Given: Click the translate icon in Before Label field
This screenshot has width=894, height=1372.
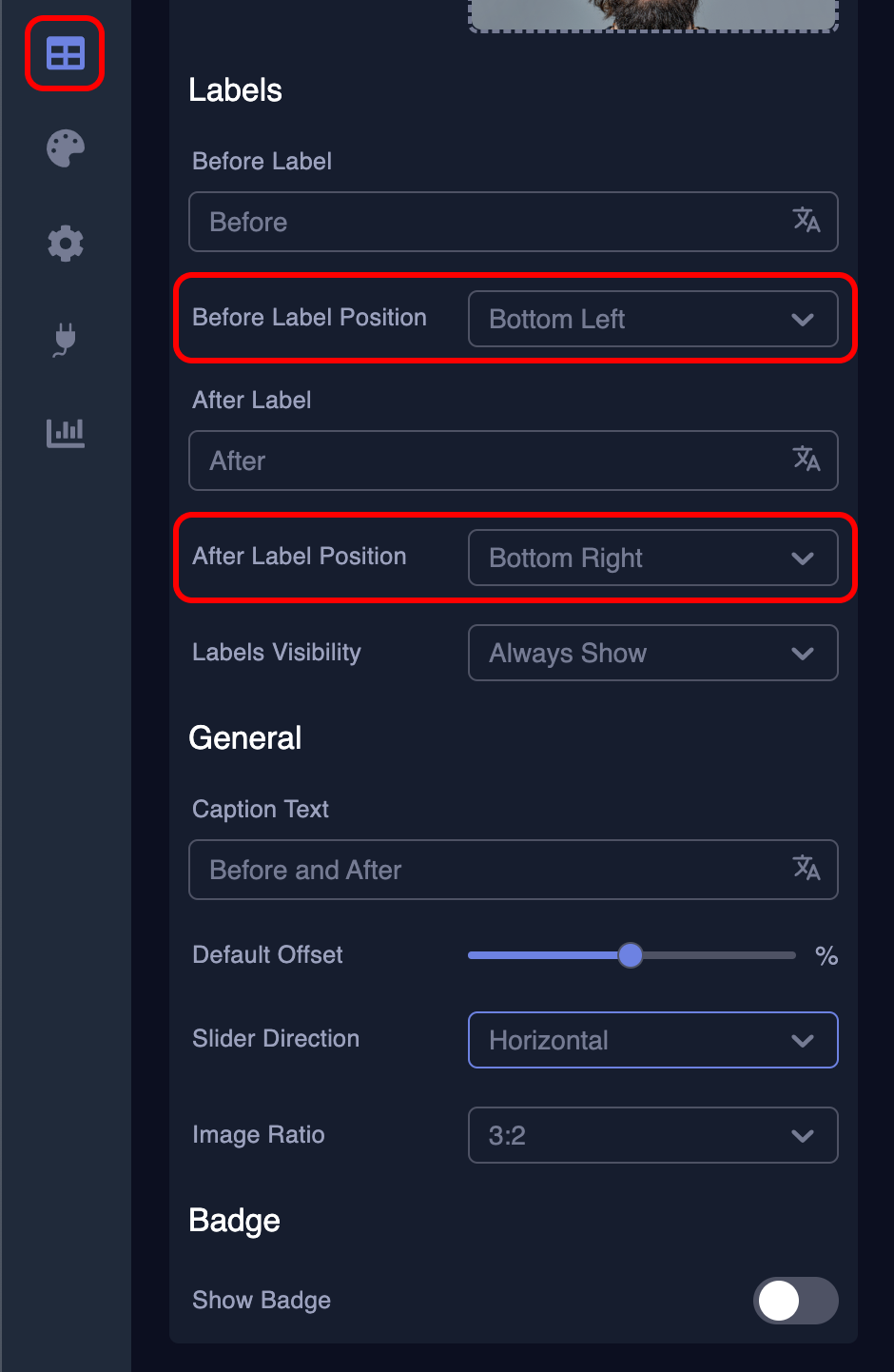Looking at the screenshot, I should 807,222.
